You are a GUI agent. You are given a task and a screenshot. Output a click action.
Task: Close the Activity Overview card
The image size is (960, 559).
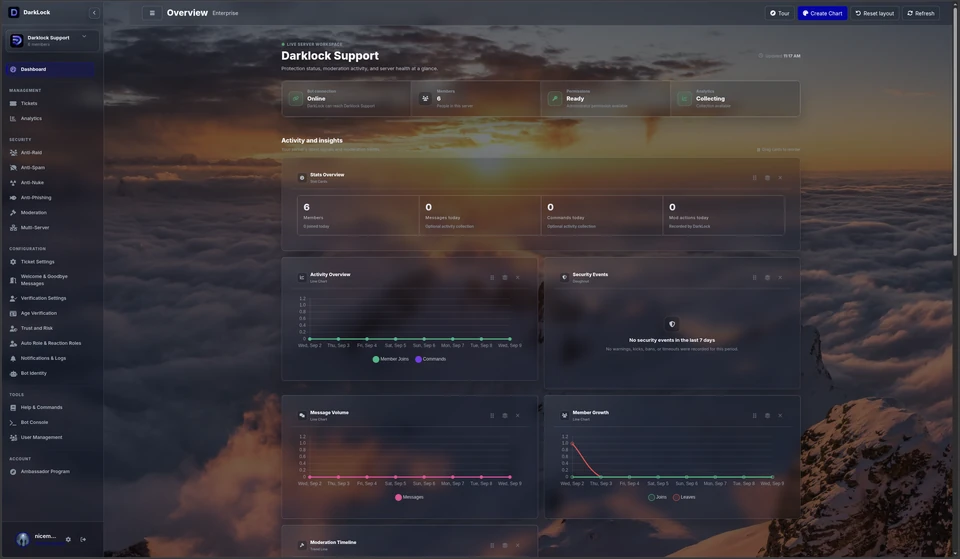click(x=517, y=277)
